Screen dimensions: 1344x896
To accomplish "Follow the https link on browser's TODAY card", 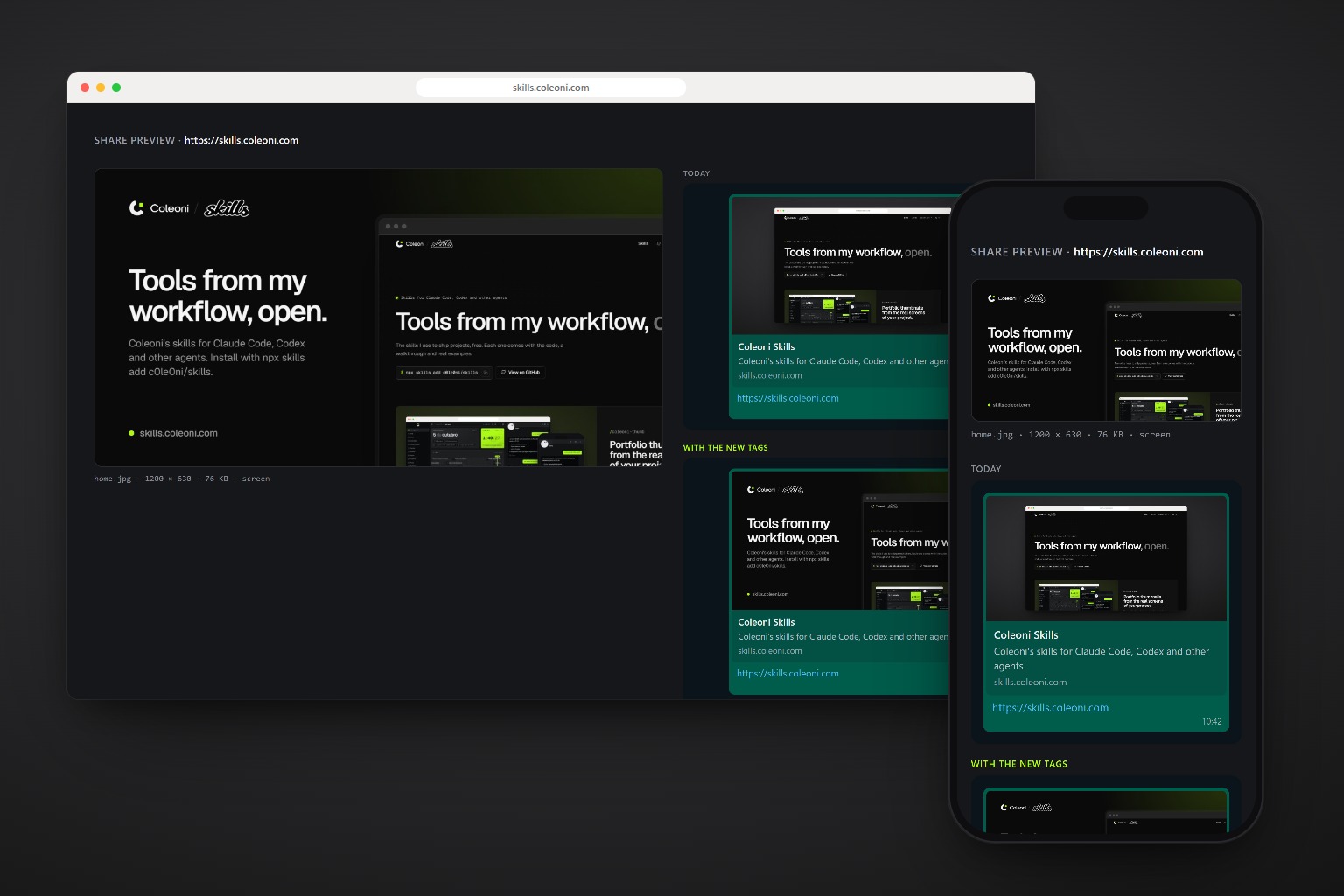I will click(x=787, y=398).
